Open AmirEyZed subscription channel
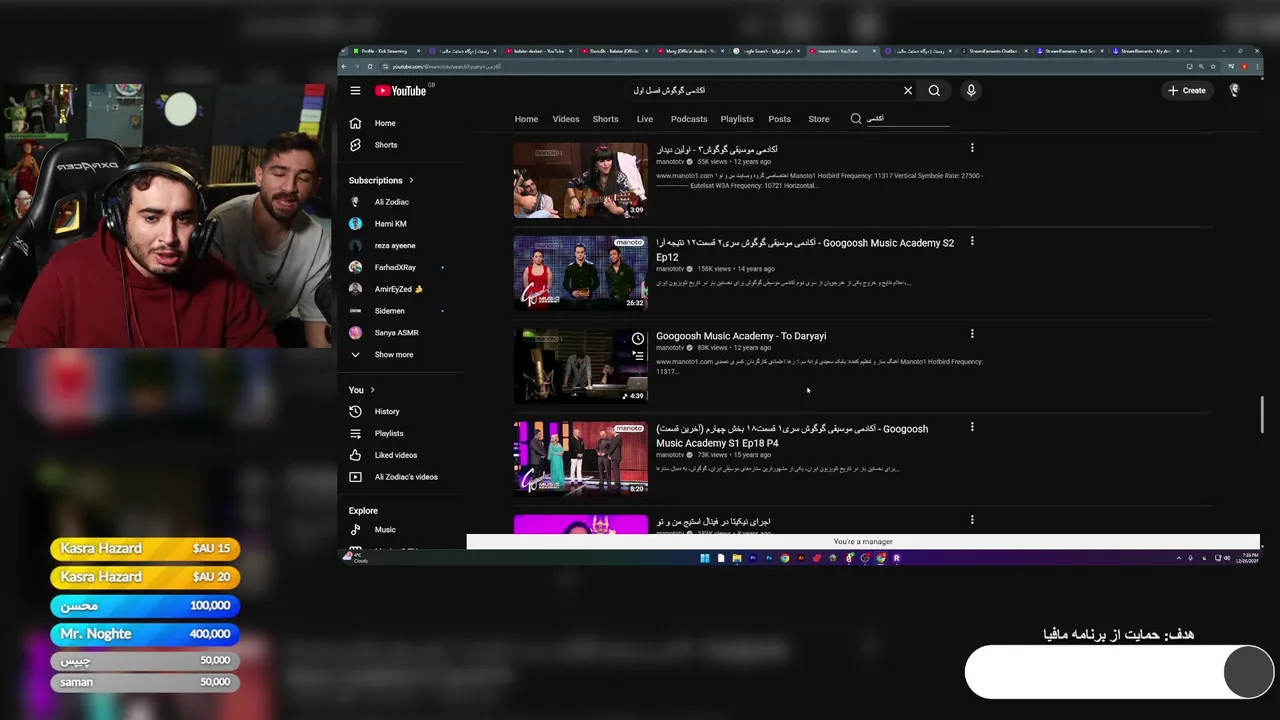Viewport: 1280px width, 720px height. (398, 289)
